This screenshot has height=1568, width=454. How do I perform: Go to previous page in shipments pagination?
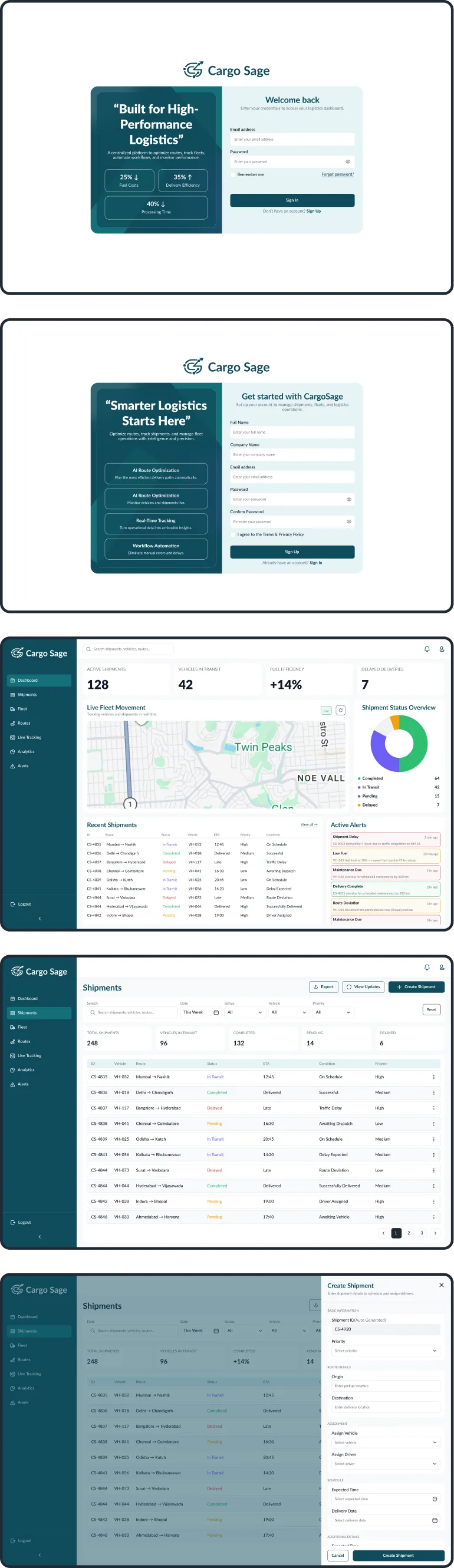tap(383, 1233)
